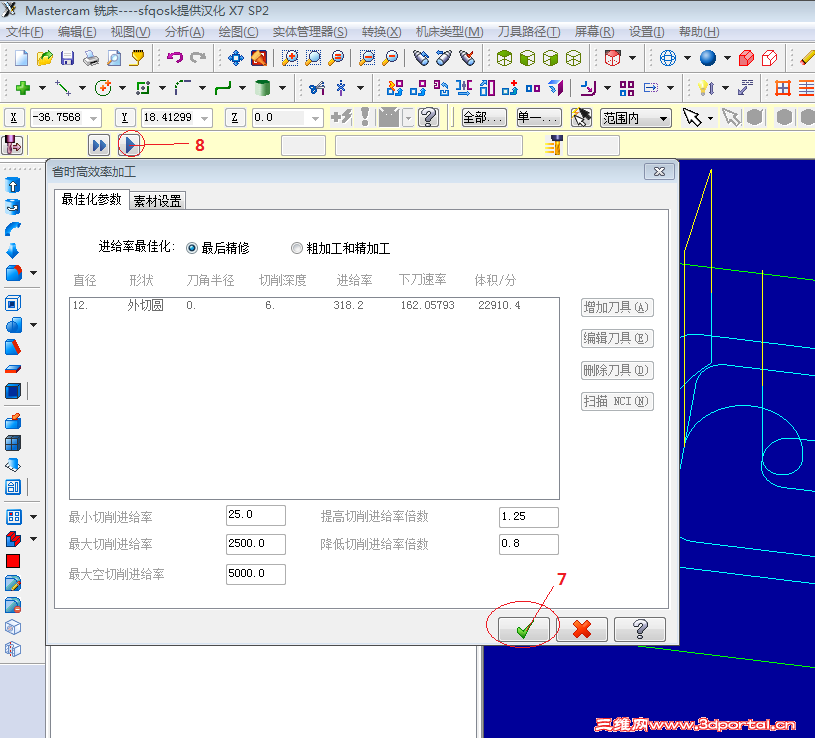Click the blue play step icon

131,145
